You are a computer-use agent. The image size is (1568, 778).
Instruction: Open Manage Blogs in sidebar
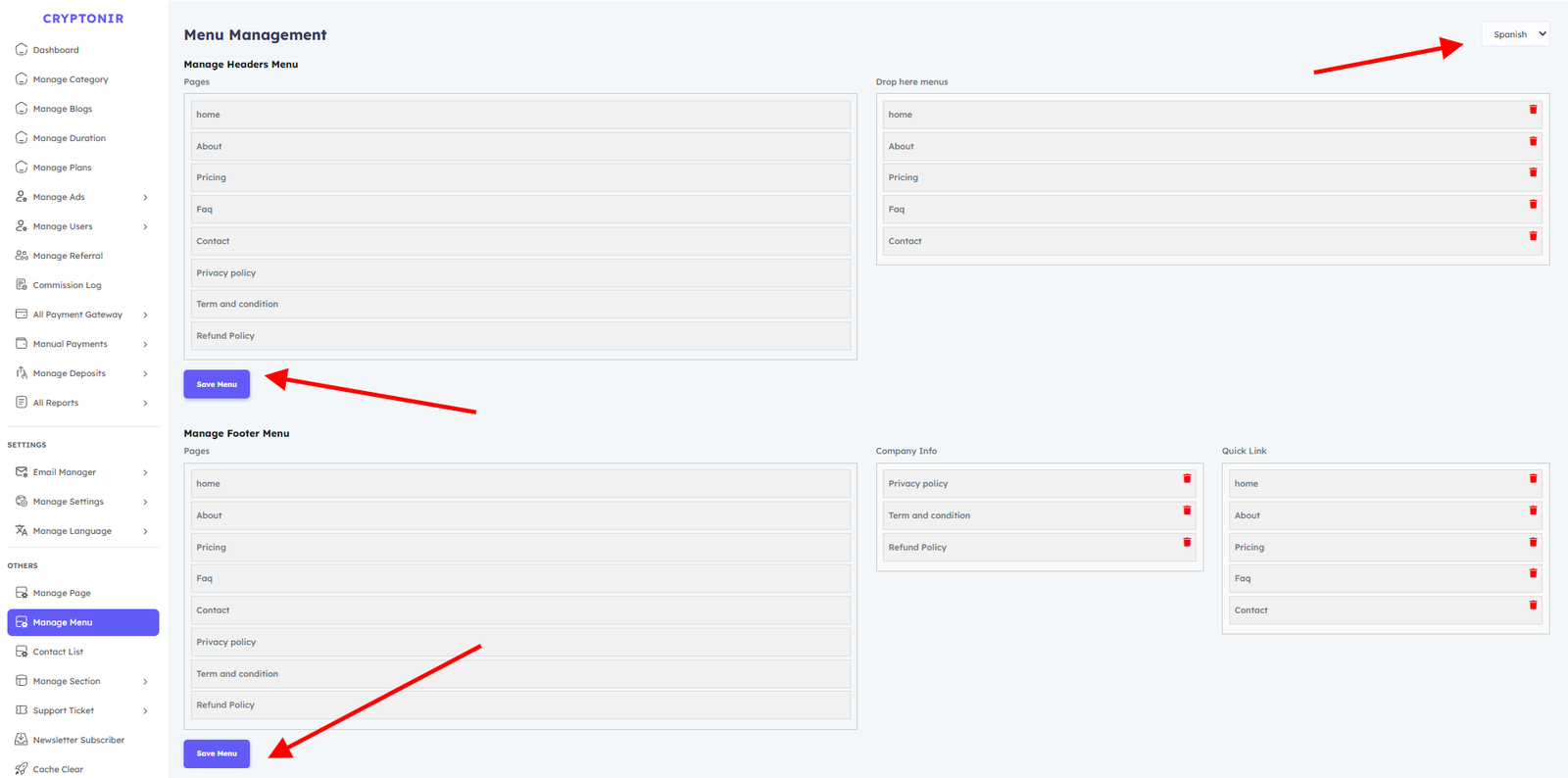63,109
